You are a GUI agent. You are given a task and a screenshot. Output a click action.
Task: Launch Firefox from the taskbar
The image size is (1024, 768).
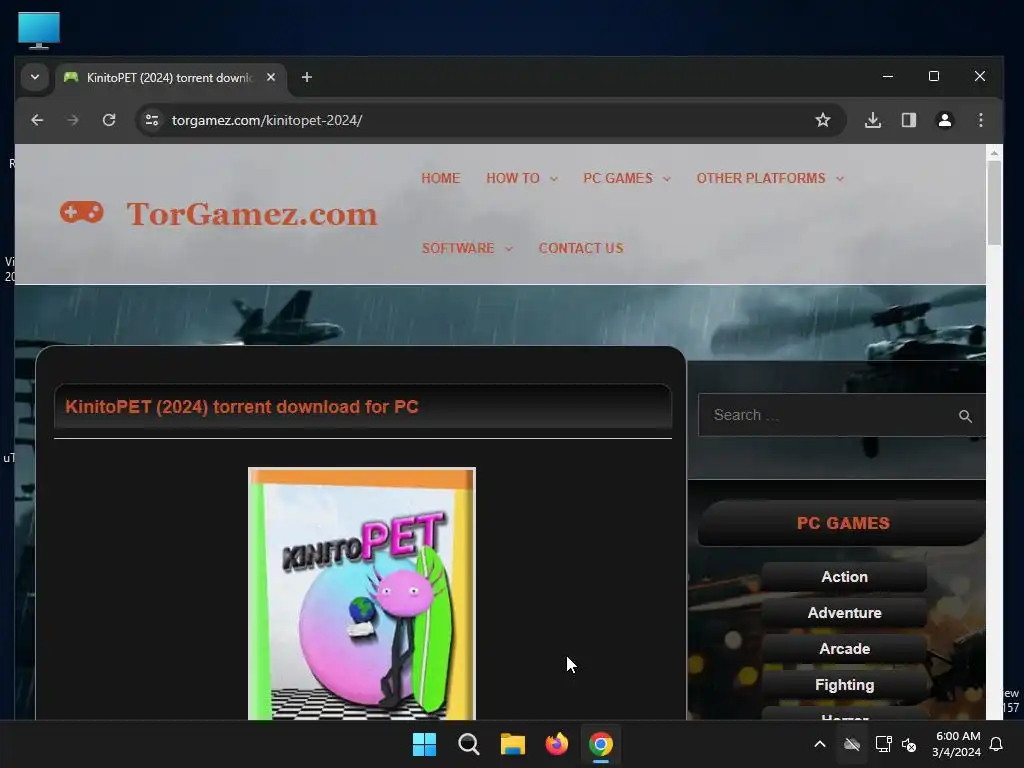[x=556, y=744]
